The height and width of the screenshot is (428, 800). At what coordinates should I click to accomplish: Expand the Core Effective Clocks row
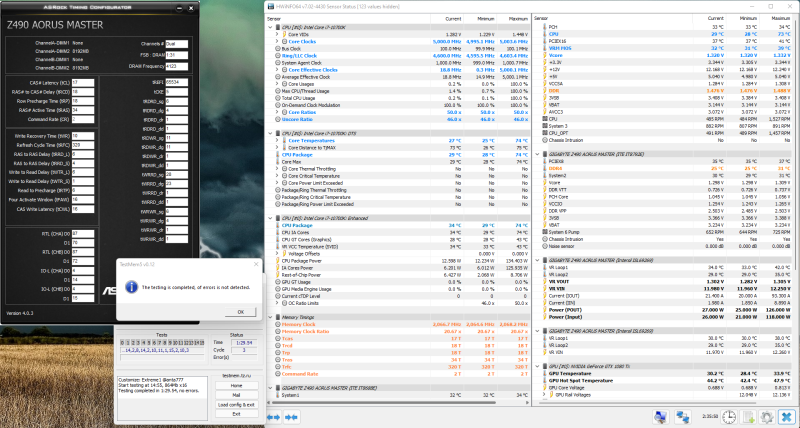277,70
